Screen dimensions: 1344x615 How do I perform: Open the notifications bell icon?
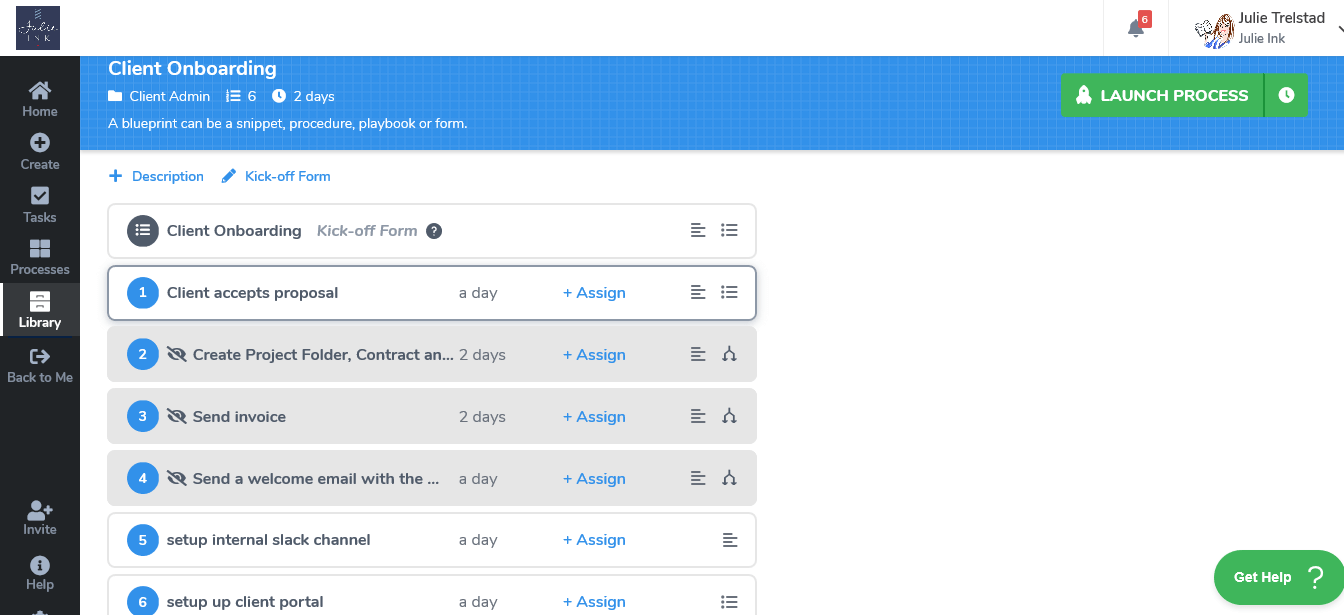[x=1136, y=28]
